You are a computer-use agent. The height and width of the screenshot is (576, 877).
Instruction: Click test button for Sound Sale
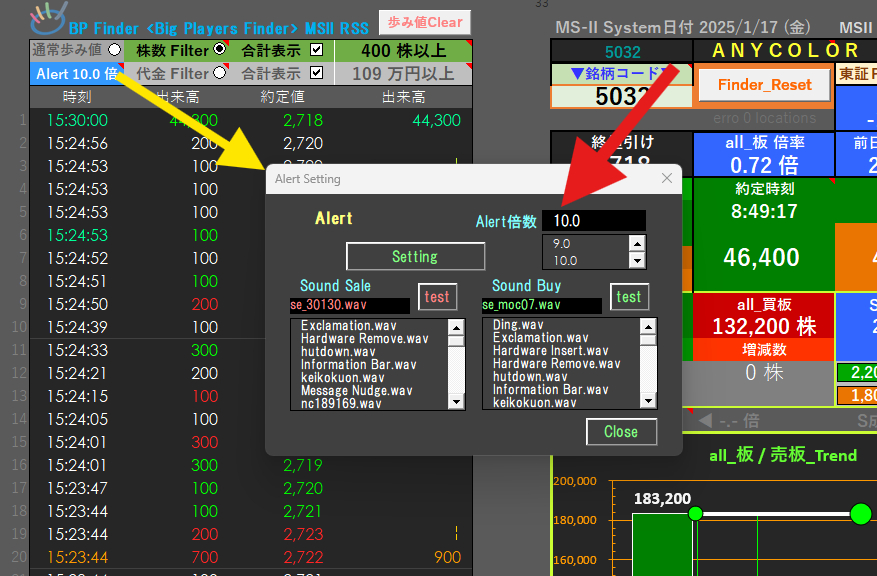coord(437,296)
